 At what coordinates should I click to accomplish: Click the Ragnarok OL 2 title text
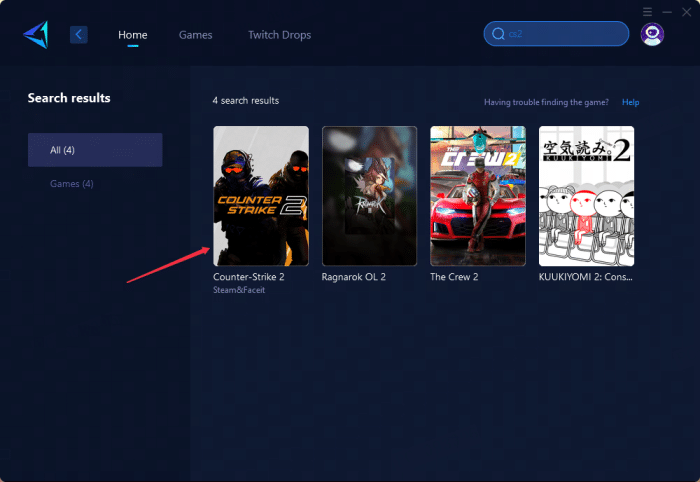point(354,277)
